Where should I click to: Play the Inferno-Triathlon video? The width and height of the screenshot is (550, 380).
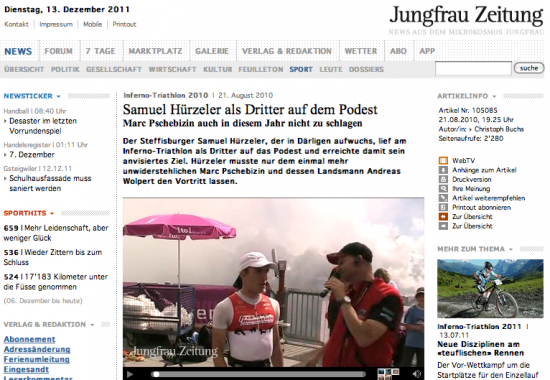130,374
